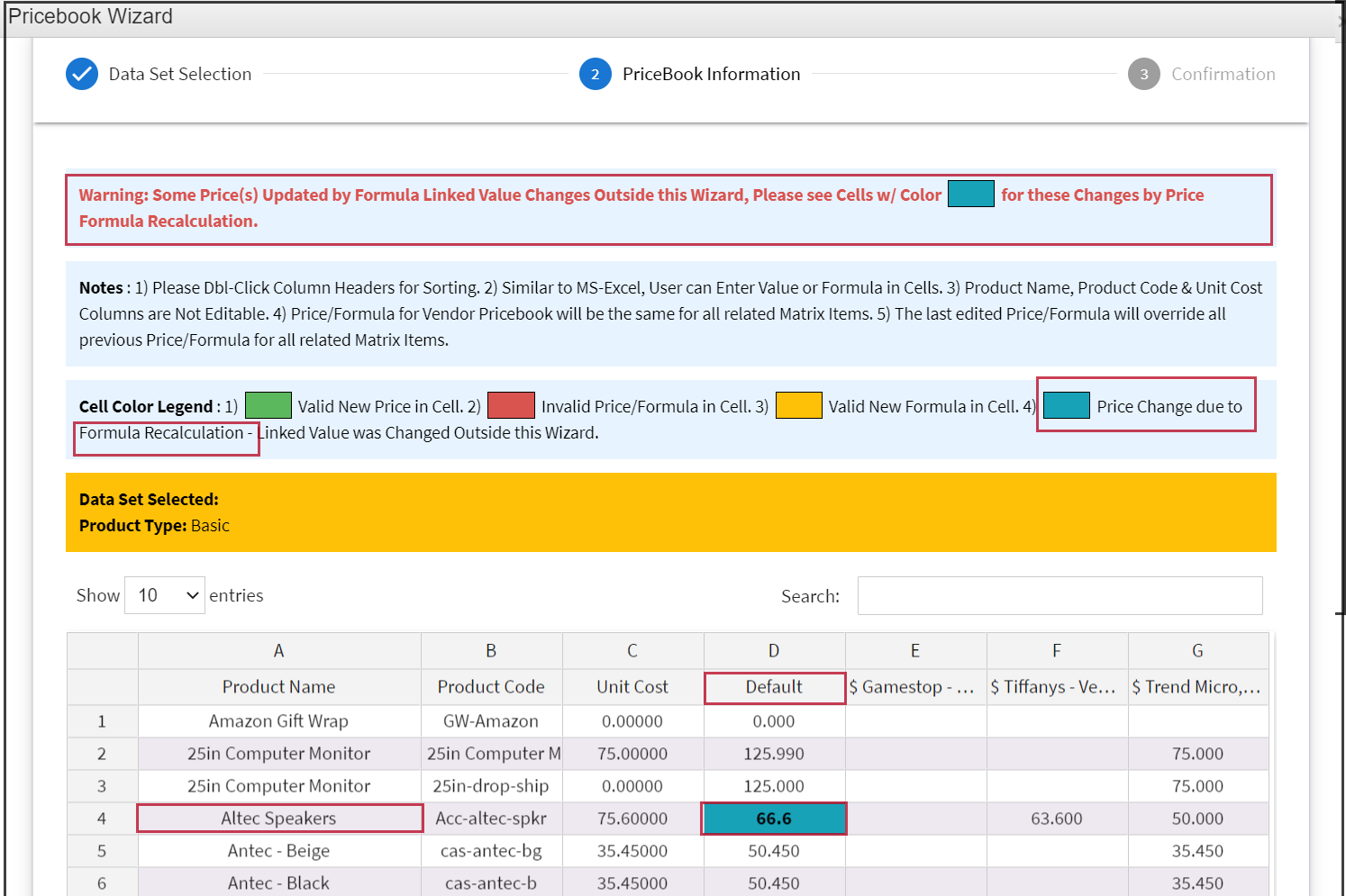Image resolution: width=1346 pixels, height=896 pixels.
Task: Click the Amazon Gift Wrap cell
Action: pyautogui.click(x=279, y=721)
